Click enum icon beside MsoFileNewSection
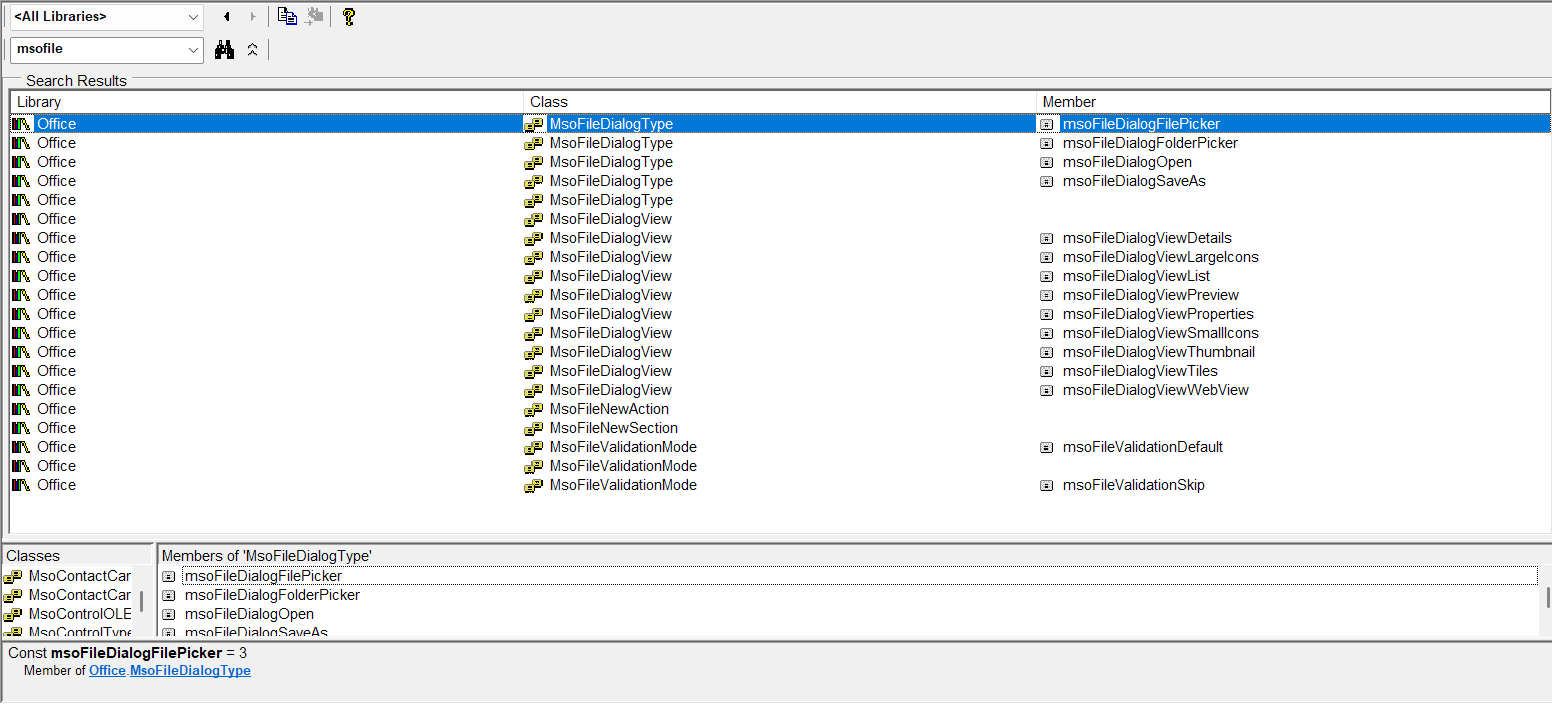This screenshot has width=1552, height=704. click(534, 428)
